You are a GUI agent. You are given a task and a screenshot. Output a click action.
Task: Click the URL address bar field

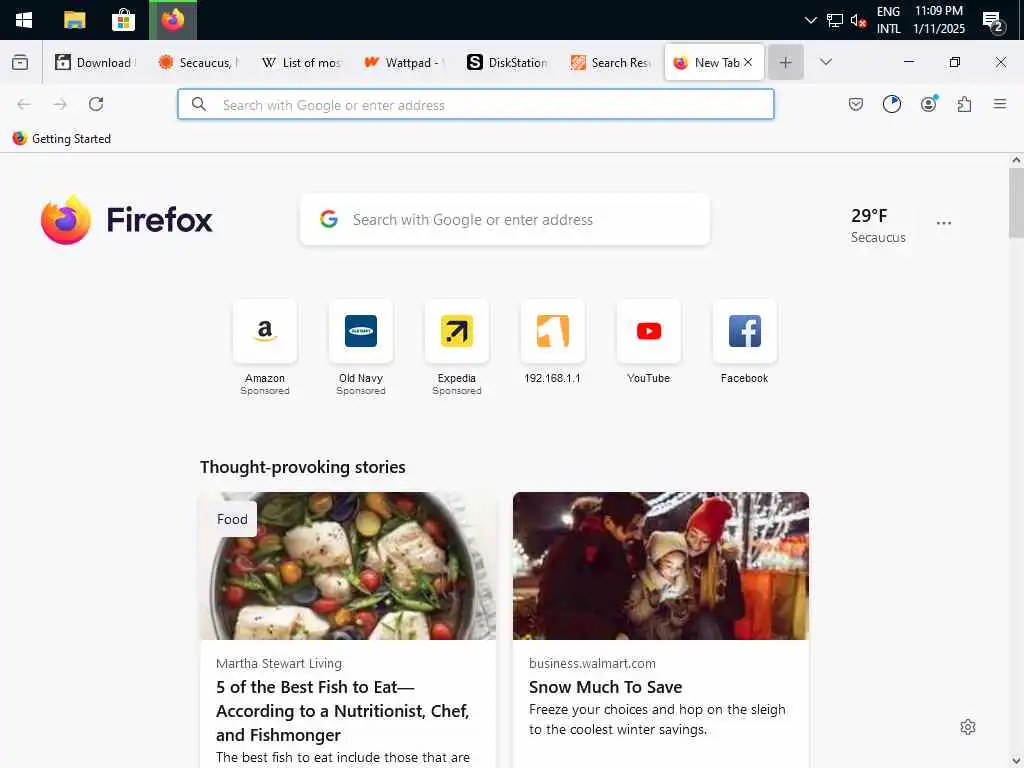(475, 104)
